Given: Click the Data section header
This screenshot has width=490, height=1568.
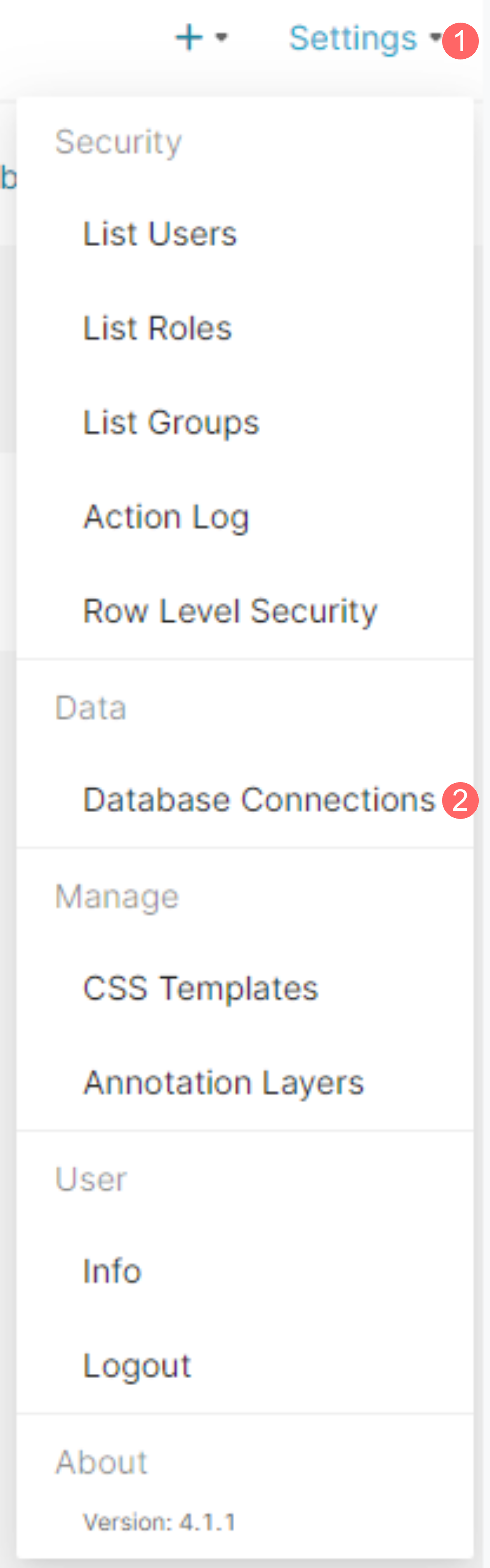Looking at the screenshot, I should tap(91, 708).
